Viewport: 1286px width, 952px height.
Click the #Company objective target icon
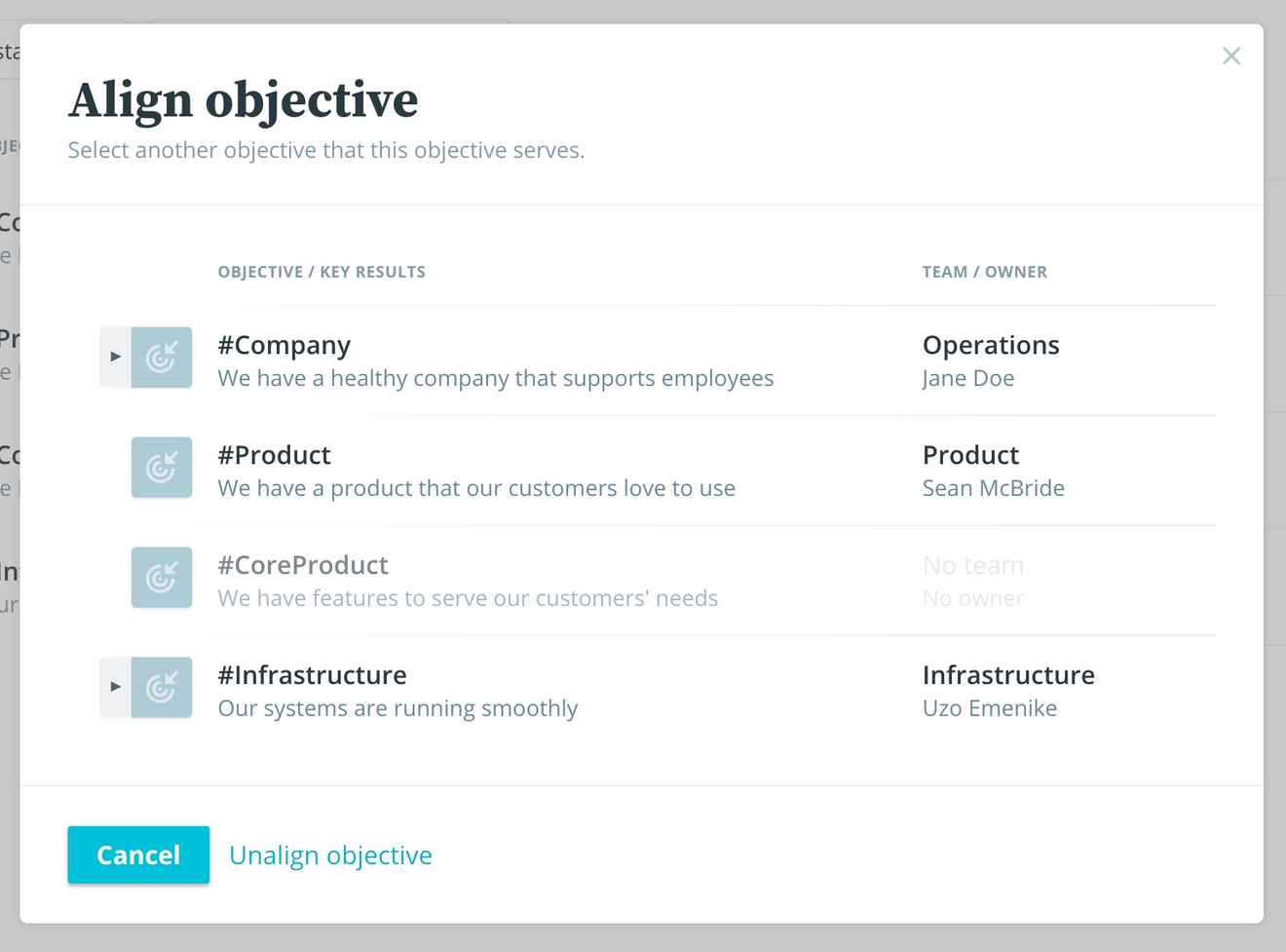click(x=162, y=358)
